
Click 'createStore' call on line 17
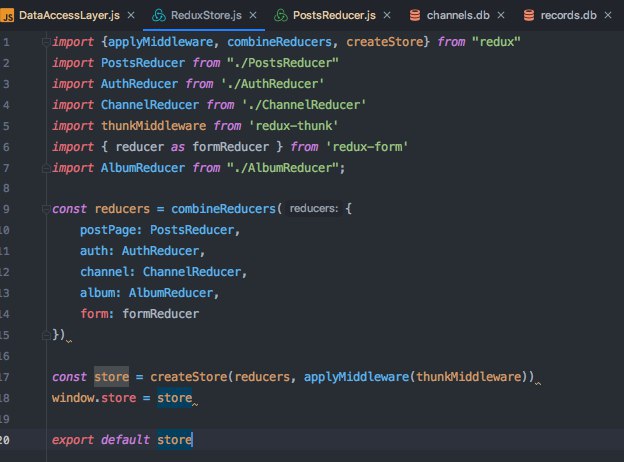coord(188,377)
